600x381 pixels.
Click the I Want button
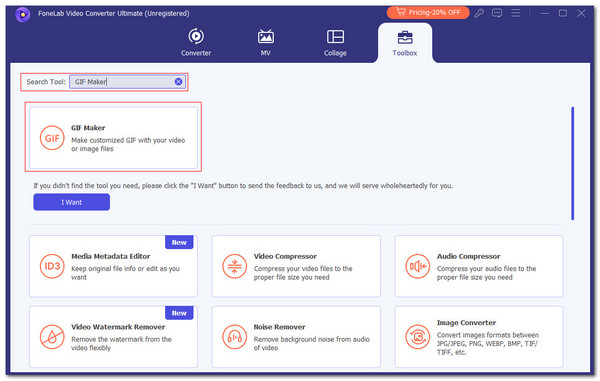click(72, 202)
